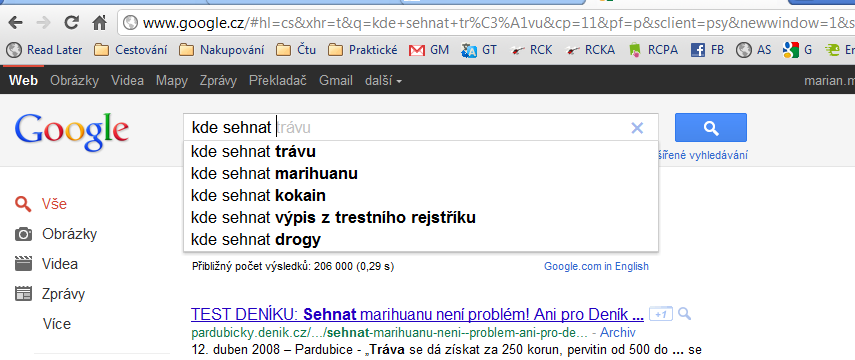
Task: Open the Nakupování bookmark folder
Action: click(222, 50)
